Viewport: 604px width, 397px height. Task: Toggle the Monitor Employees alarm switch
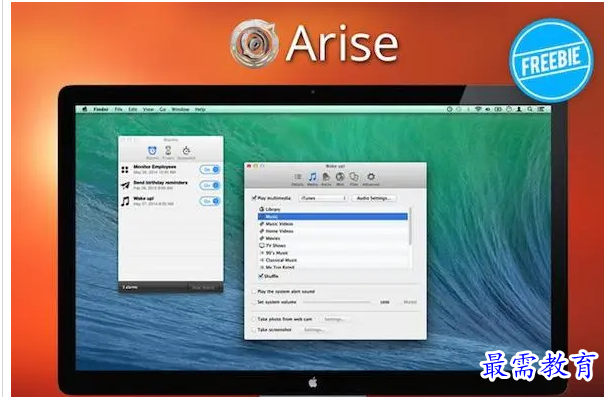[210, 169]
